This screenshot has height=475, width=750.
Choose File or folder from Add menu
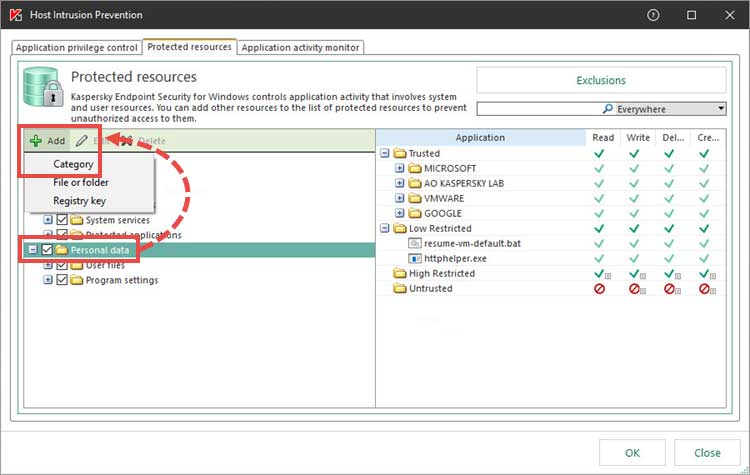point(81,183)
